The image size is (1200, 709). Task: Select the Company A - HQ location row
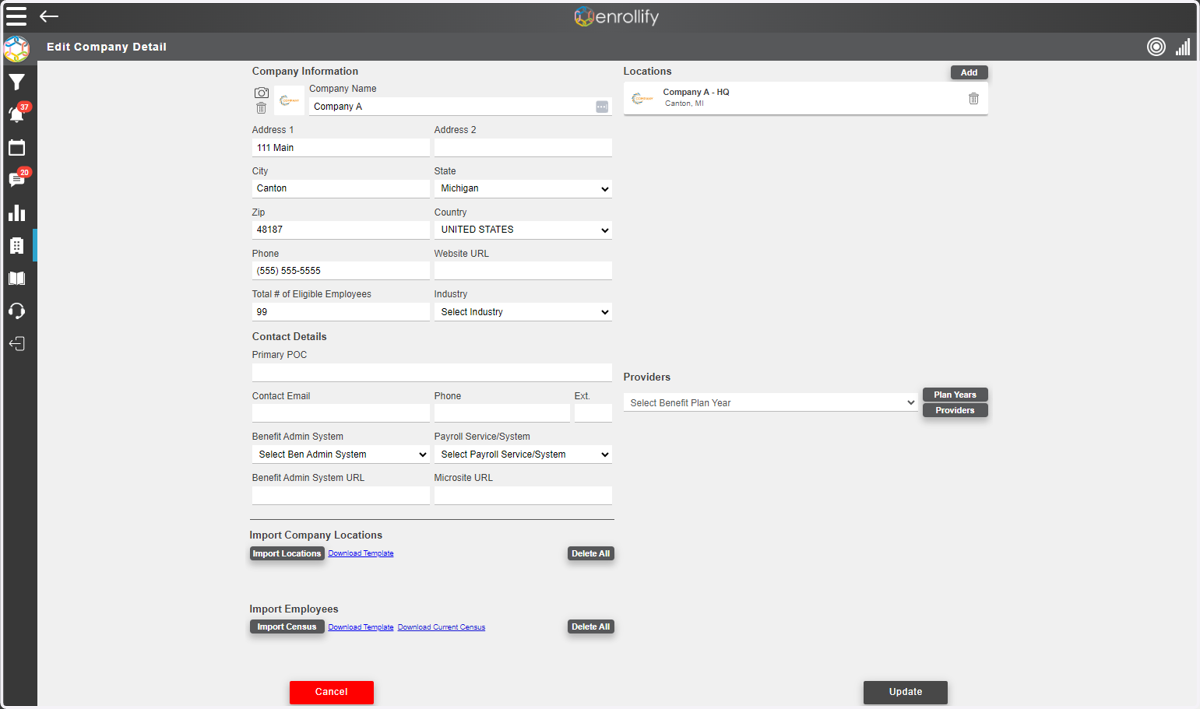point(806,98)
